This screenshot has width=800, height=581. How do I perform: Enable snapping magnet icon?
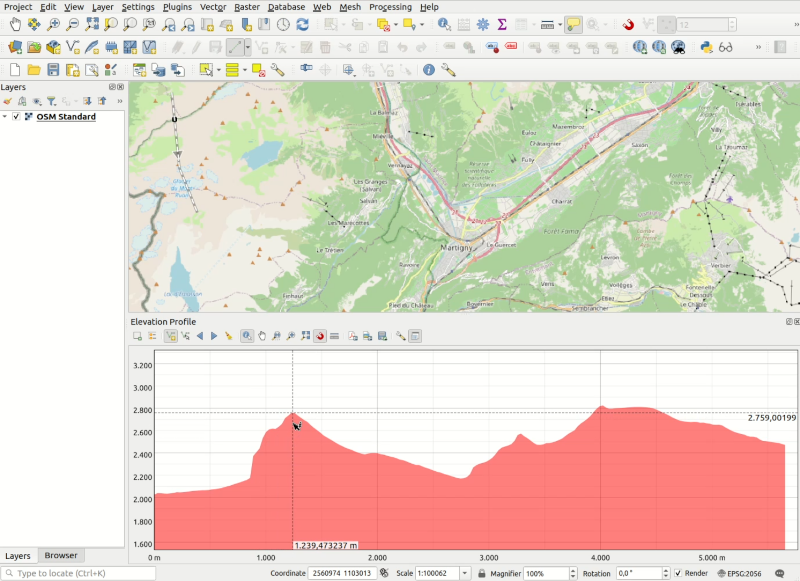point(628,24)
